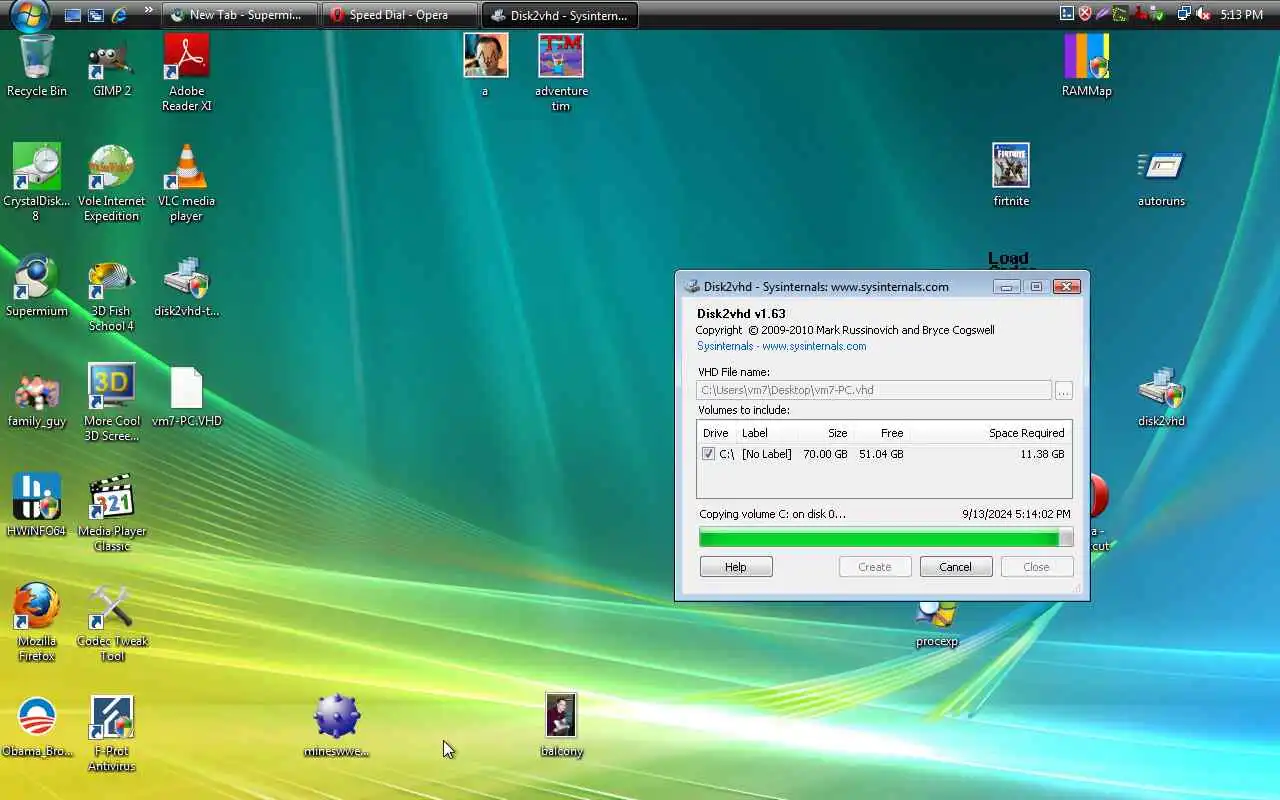Launch Internet Explorer from Quick Launch
1280x800 pixels.
tap(120, 15)
